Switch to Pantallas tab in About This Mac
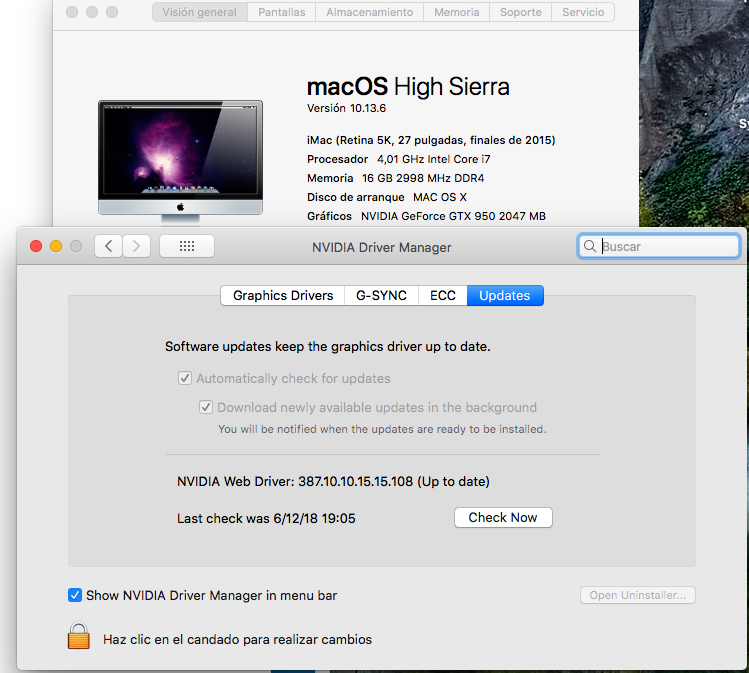749x673 pixels. pos(282,12)
